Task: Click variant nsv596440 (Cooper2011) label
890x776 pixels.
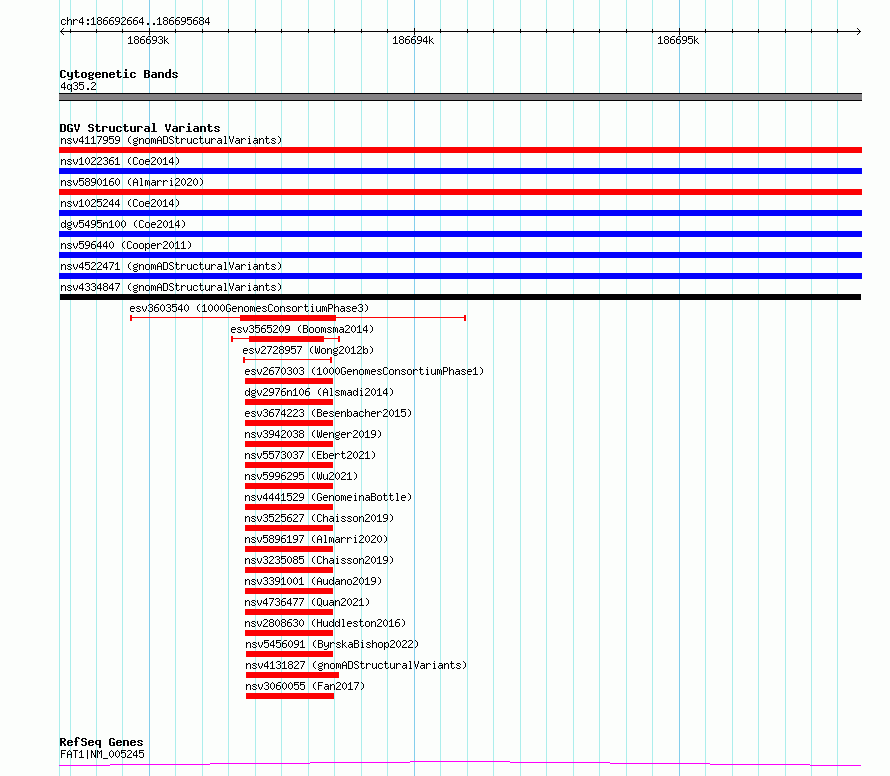Action: [126, 245]
